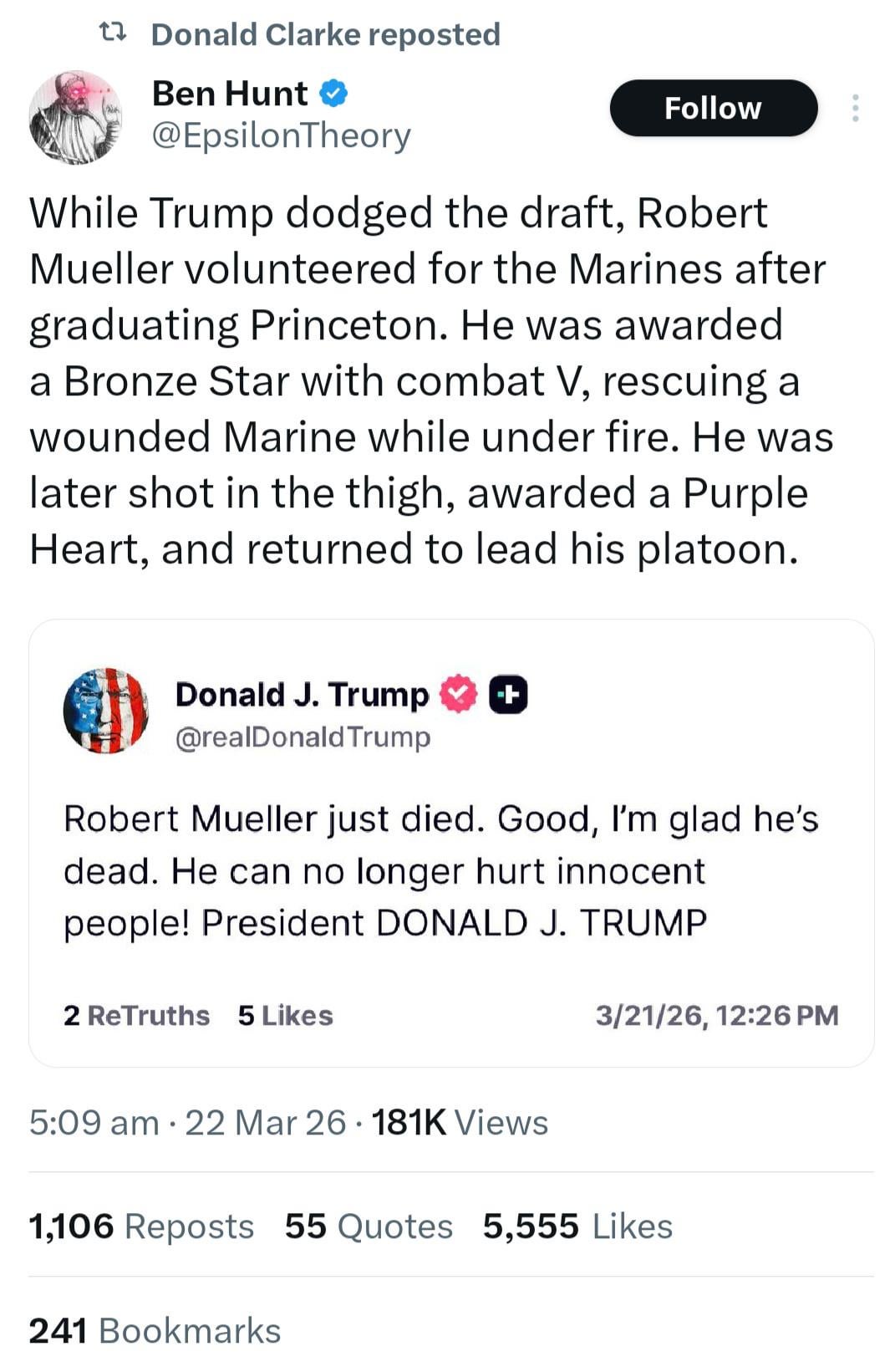The width and height of the screenshot is (890, 1372).
Task: Click Ben Hunt's blue verified badge
Action: tap(333, 94)
